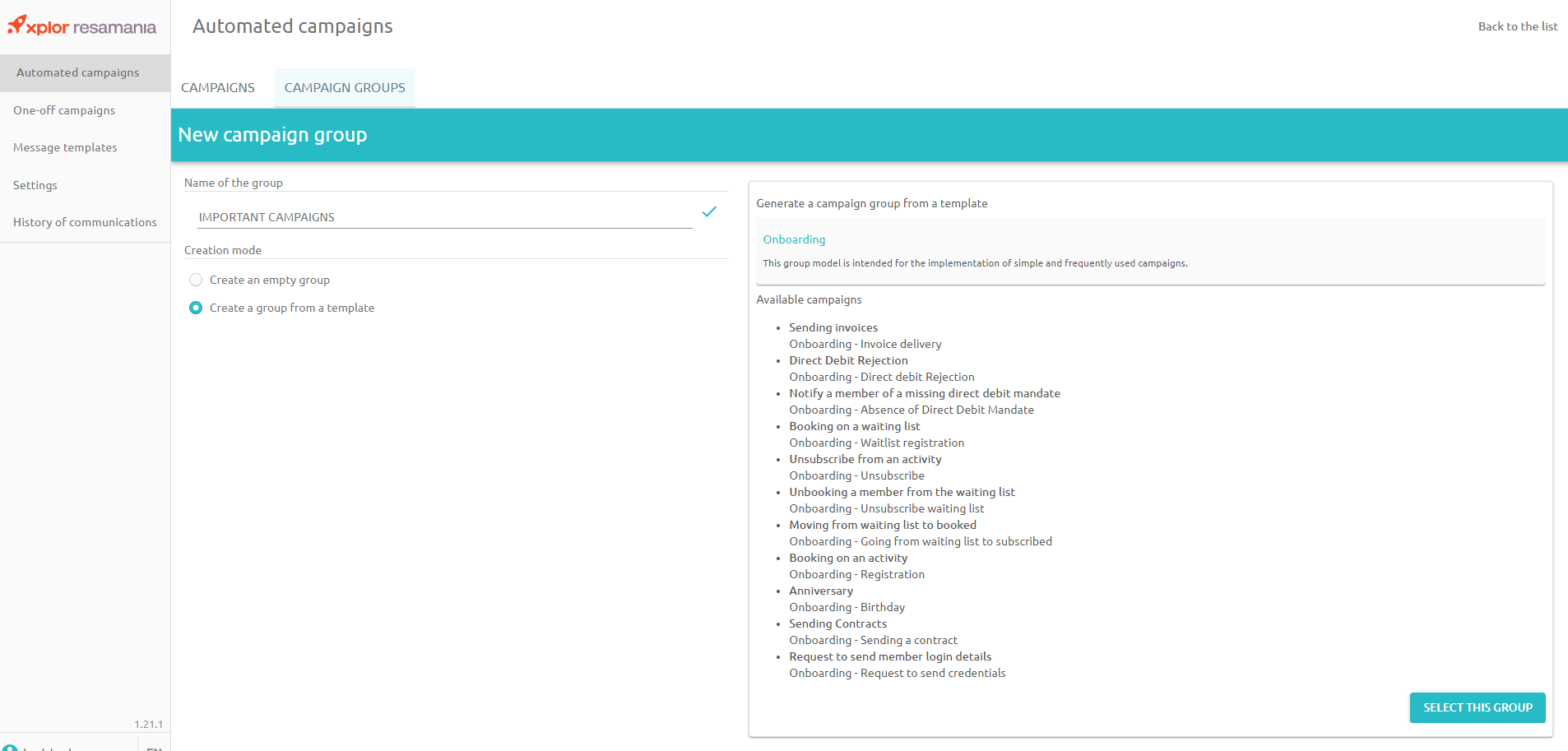Click Back to the list link
This screenshot has height=751, width=1568.
click(x=1518, y=26)
